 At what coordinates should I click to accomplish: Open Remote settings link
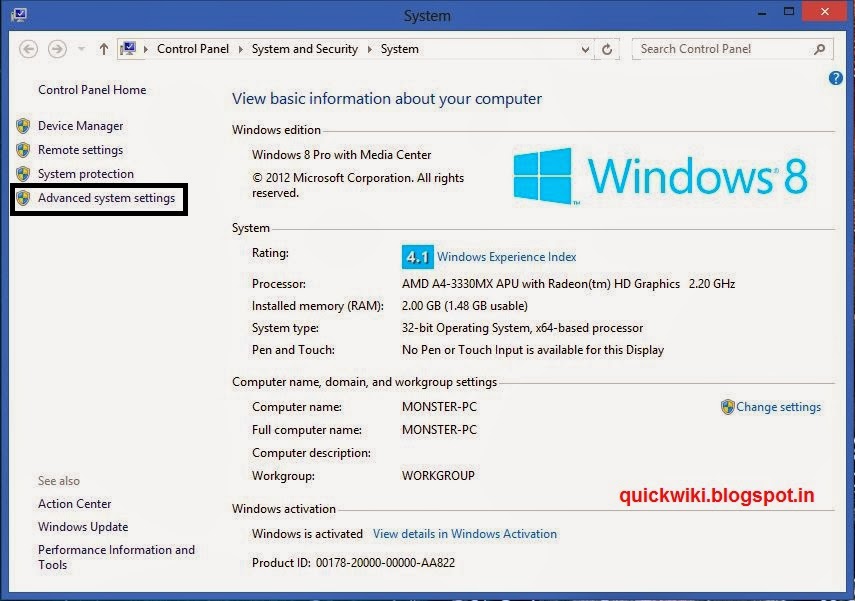click(81, 150)
